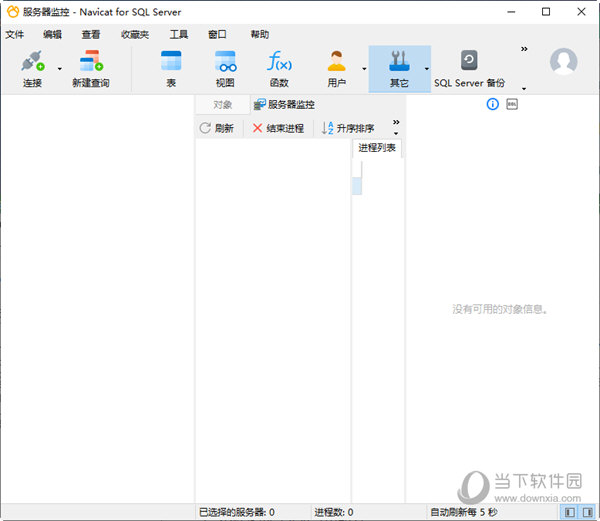This screenshot has height=521, width=600.
Task: Open the 文件 menu
Action: 15,34
